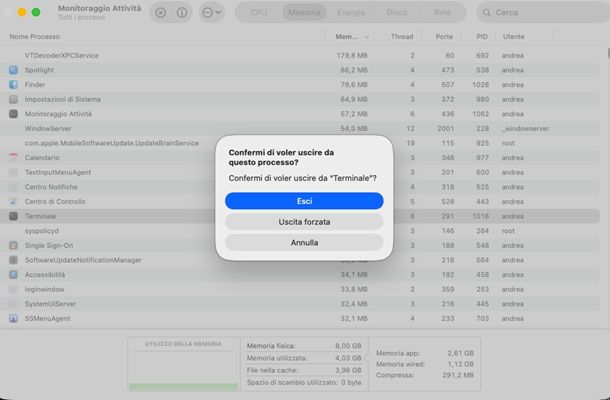610x400 pixels.
Task: Click the Cerca search field
Action: [545, 12]
